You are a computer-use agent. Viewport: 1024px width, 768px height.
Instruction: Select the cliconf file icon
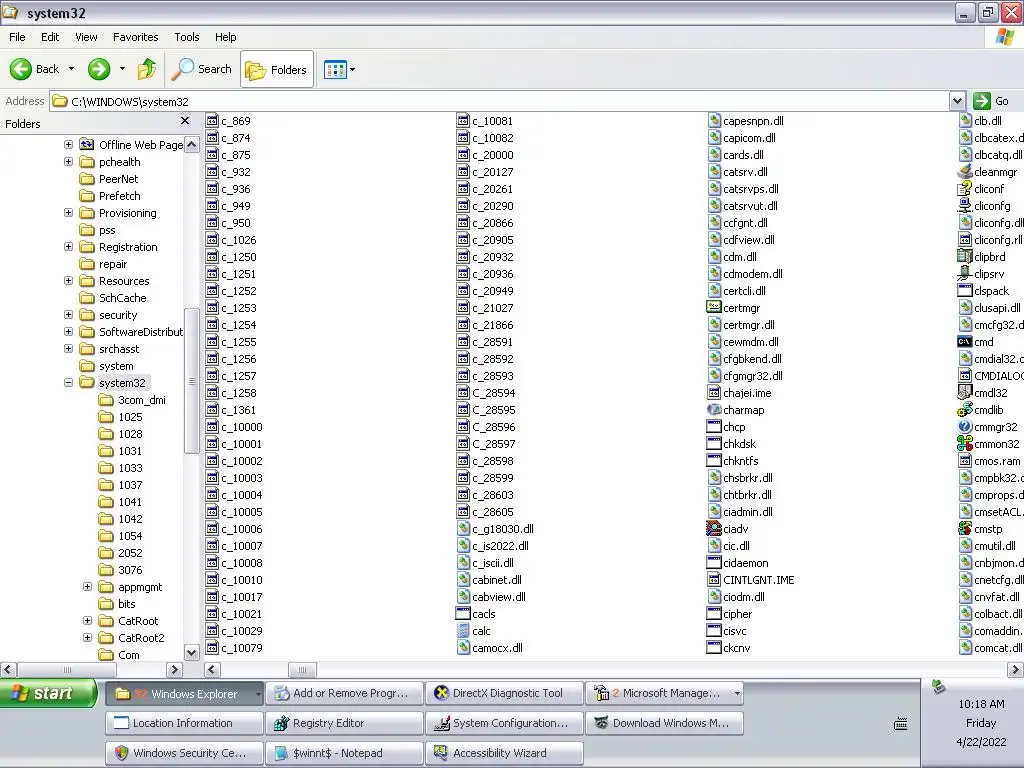965,189
